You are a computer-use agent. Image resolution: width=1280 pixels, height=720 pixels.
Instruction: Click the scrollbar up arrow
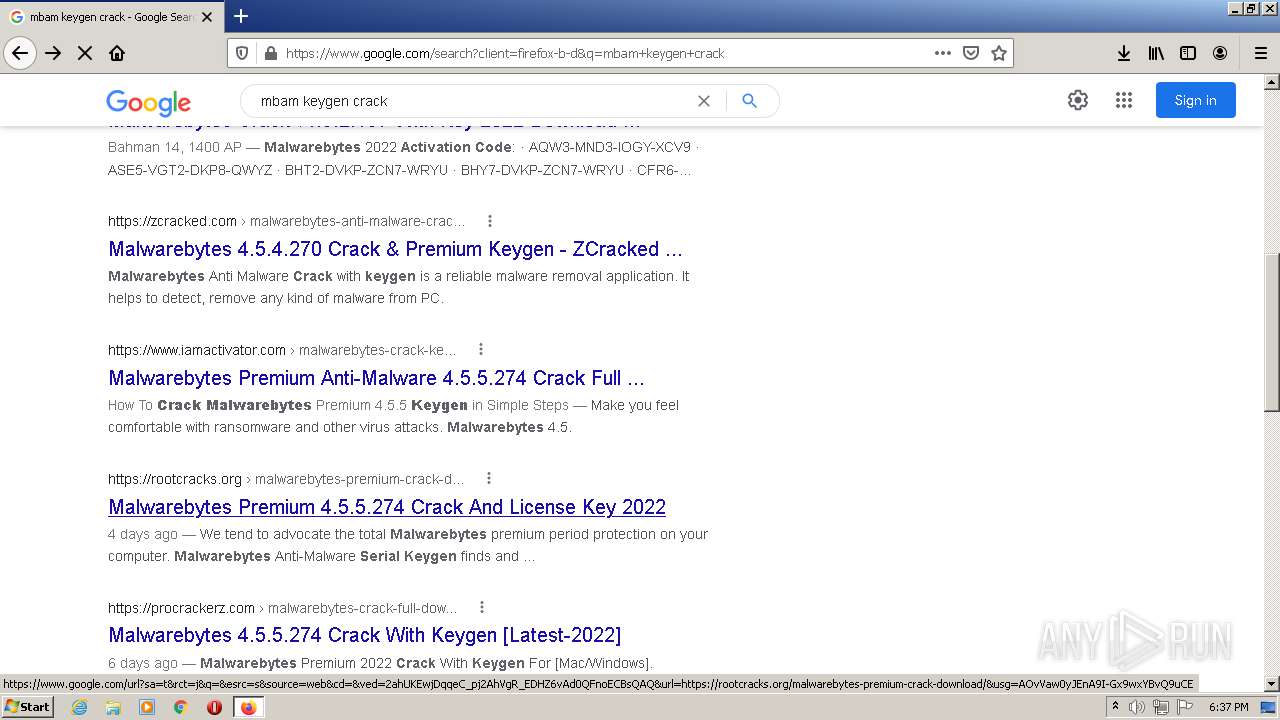(x=1272, y=82)
